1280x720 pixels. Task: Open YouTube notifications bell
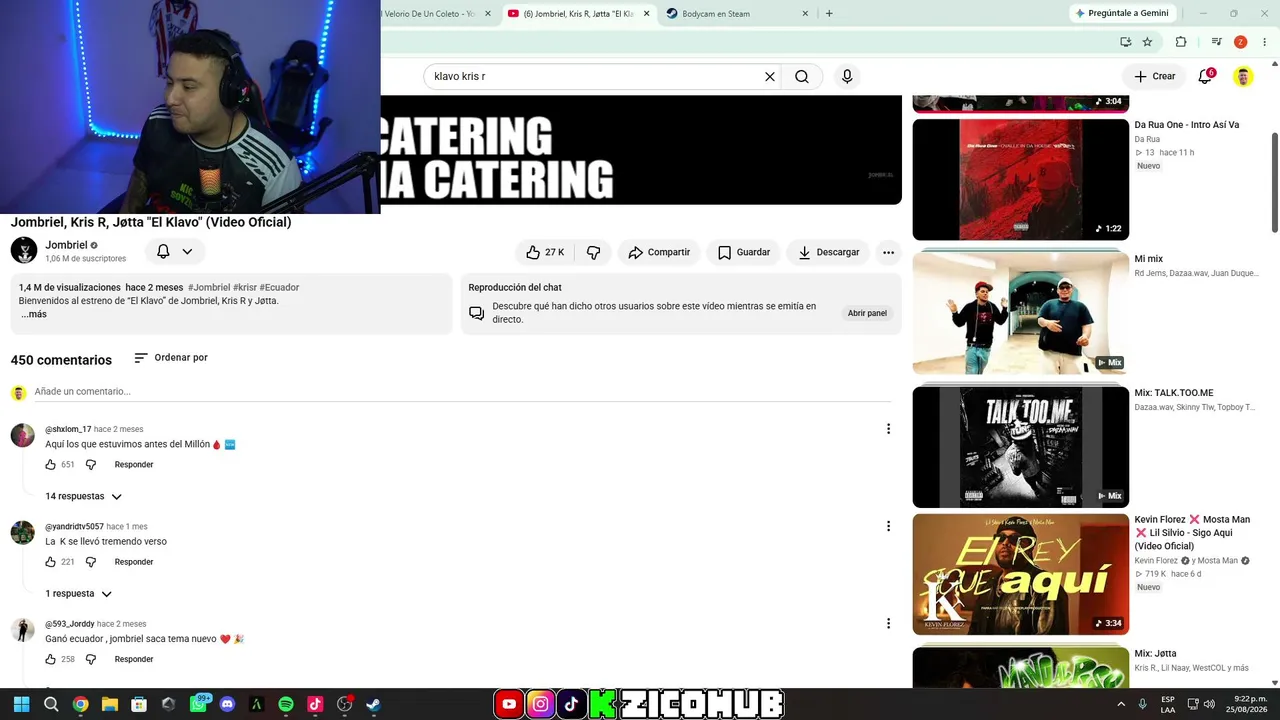pyautogui.click(x=1205, y=76)
